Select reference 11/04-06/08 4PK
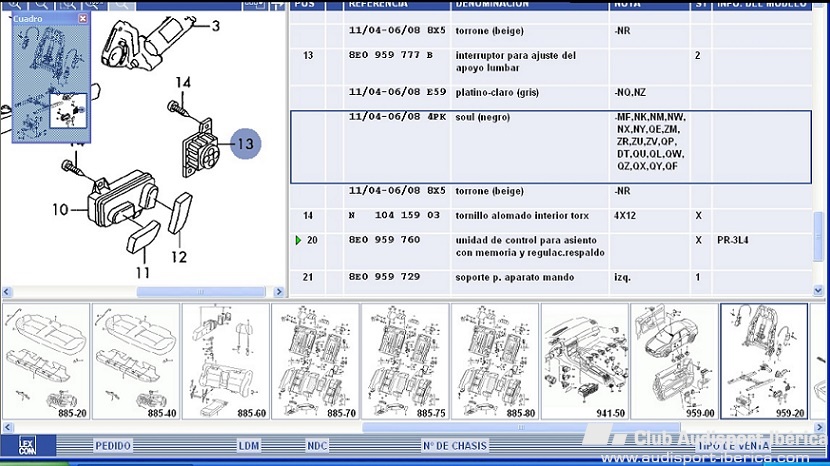830x466 pixels. coord(397,117)
